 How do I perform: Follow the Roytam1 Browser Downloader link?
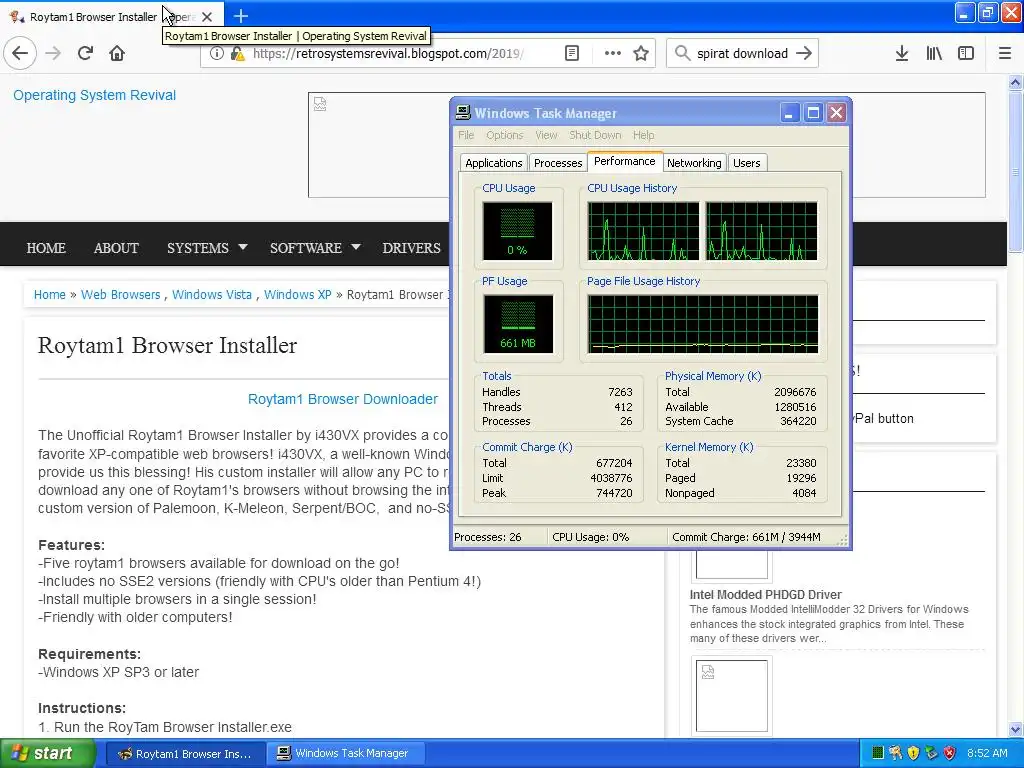343,399
